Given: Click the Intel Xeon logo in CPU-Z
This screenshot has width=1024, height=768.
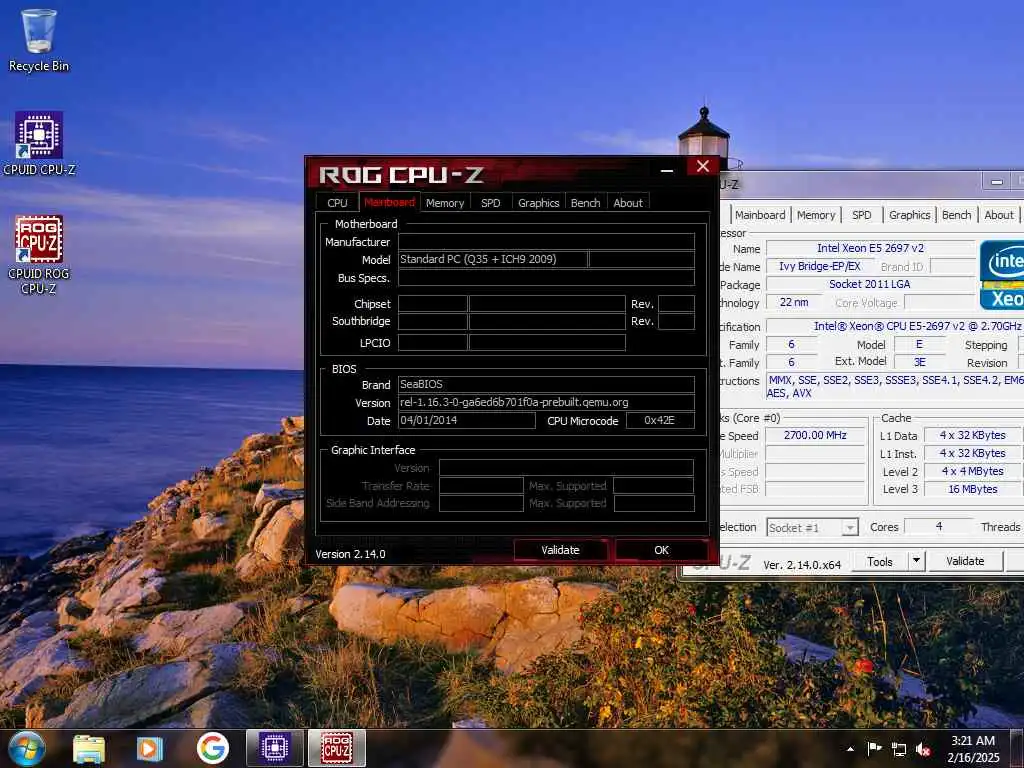Looking at the screenshot, I should click(1002, 275).
